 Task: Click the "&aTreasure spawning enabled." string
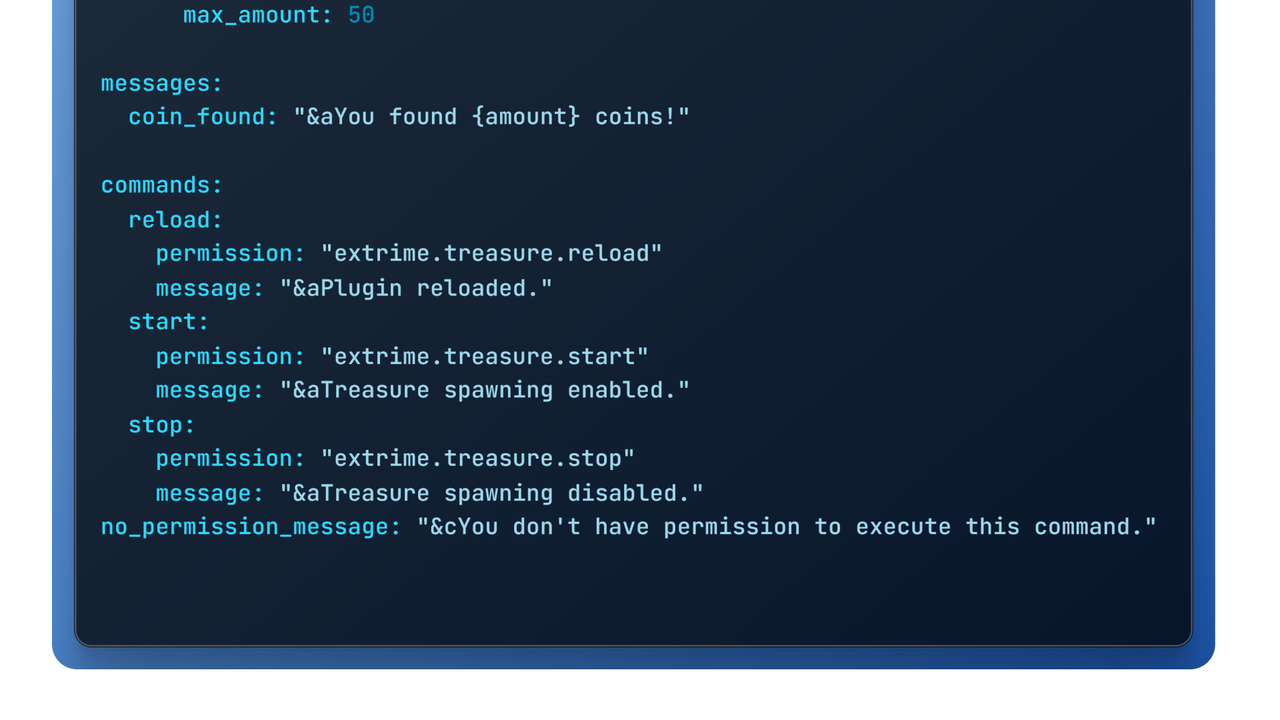pos(484,390)
